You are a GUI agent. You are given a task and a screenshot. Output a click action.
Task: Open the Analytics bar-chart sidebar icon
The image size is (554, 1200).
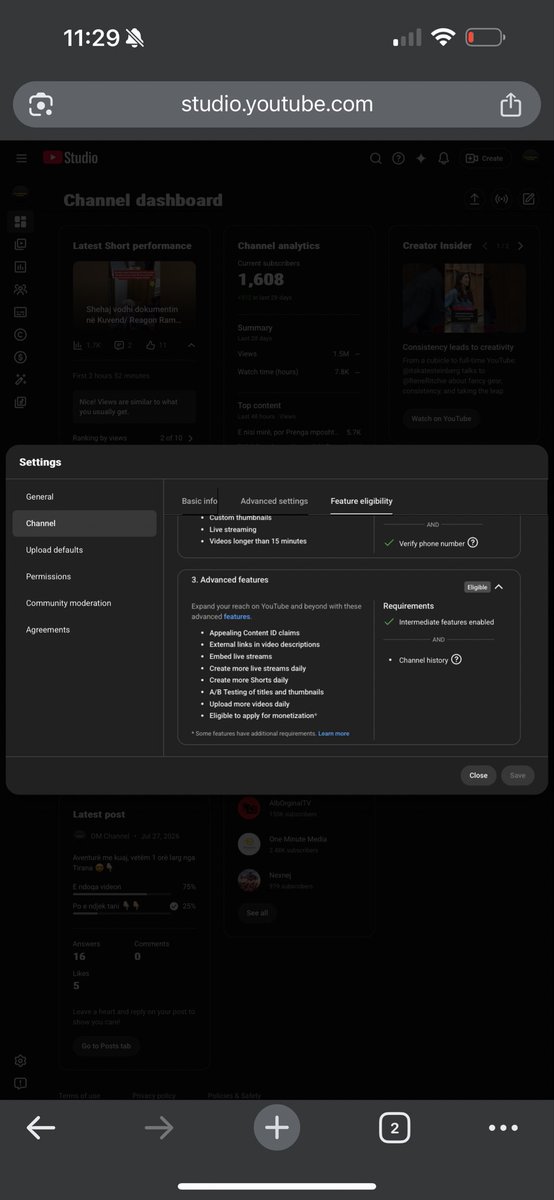tap(21, 267)
